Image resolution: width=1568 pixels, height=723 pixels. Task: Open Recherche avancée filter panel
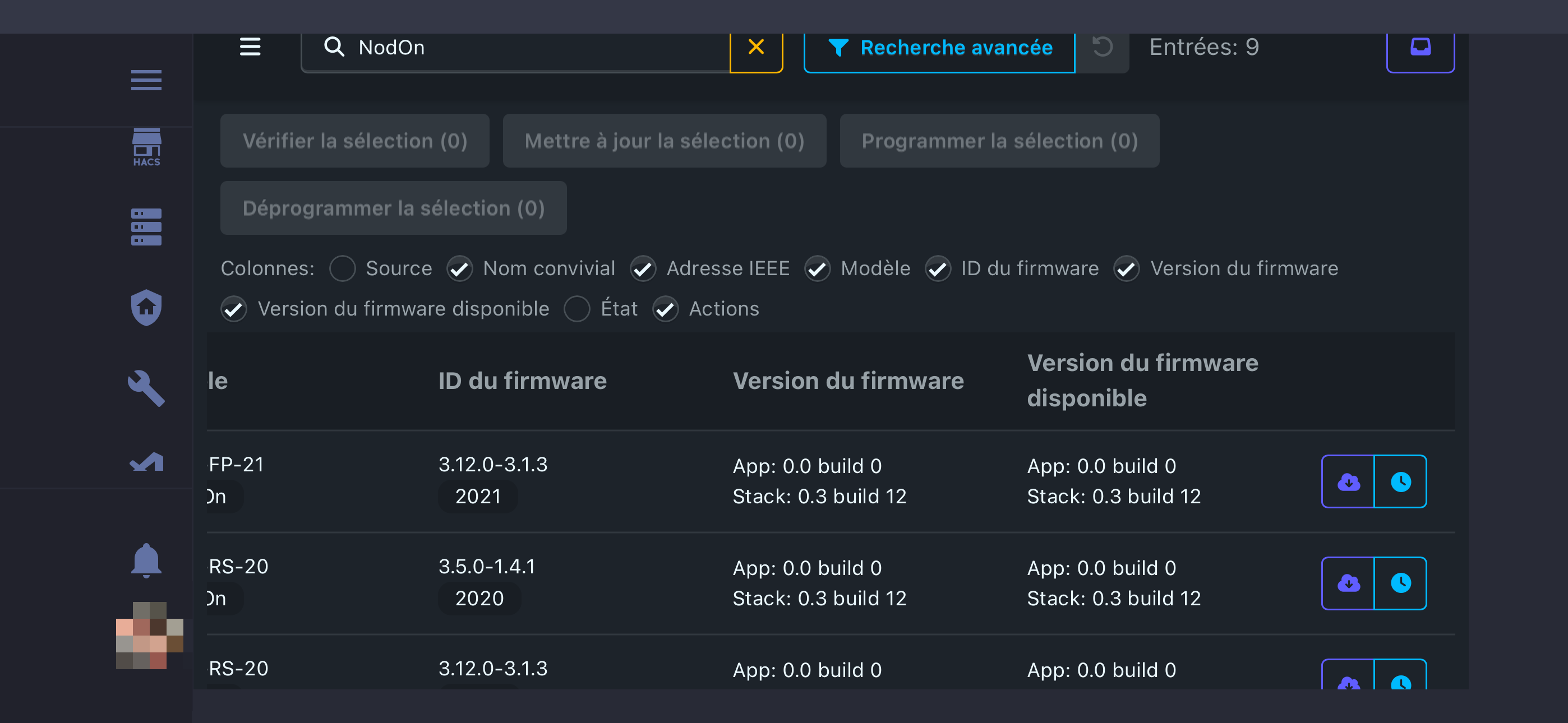(x=939, y=48)
